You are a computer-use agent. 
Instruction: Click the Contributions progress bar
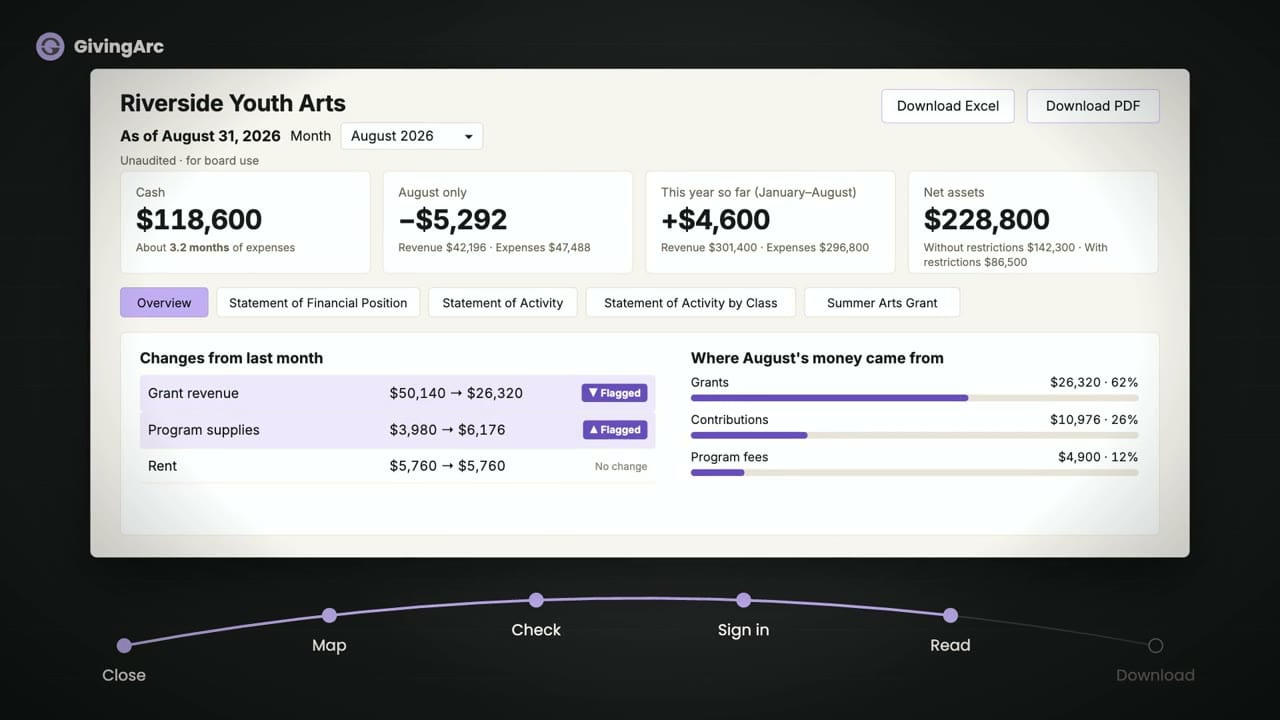pyautogui.click(x=914, y=435)
